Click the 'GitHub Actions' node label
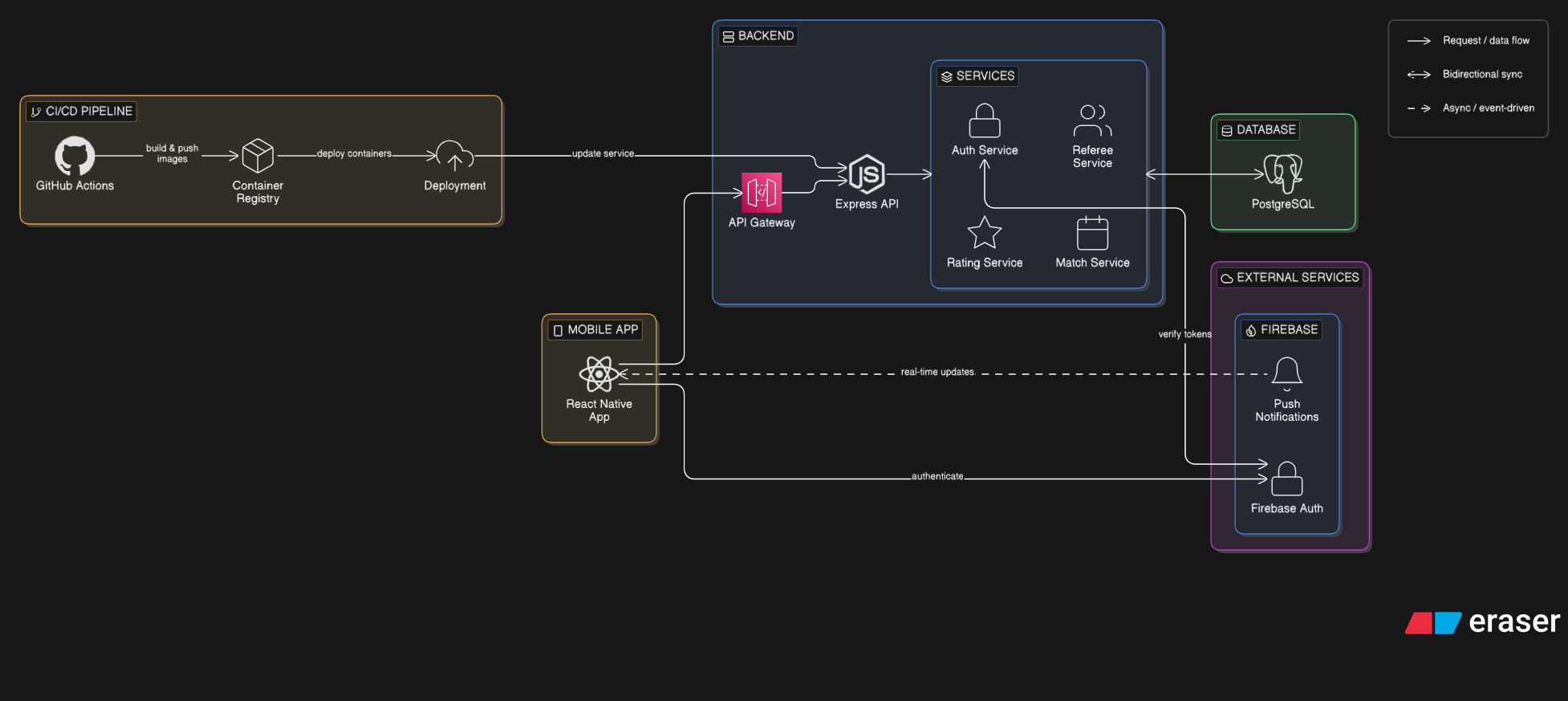The width and height of the screenshot is (1568, 701). coord(75,185)
